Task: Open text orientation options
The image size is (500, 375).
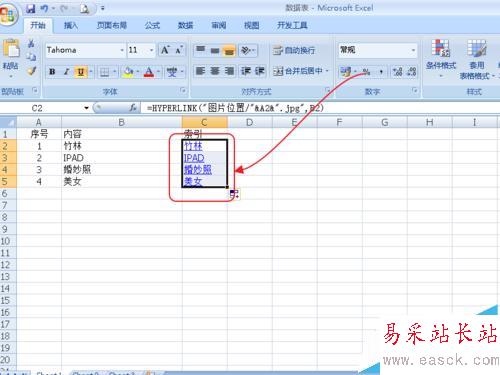Action: click(x=248, y=50)
